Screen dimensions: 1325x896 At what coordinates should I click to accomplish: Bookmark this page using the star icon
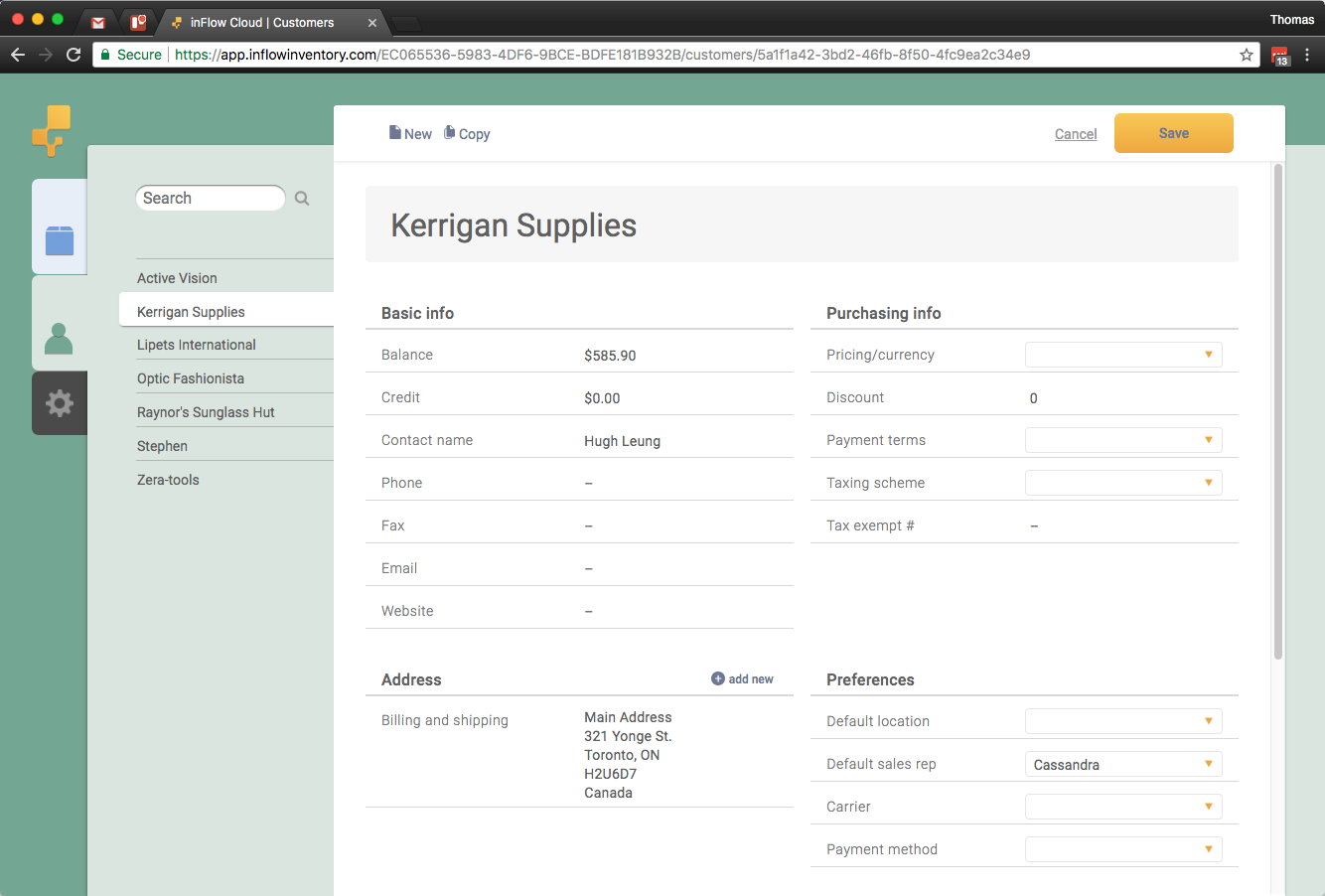[1247, 55]
